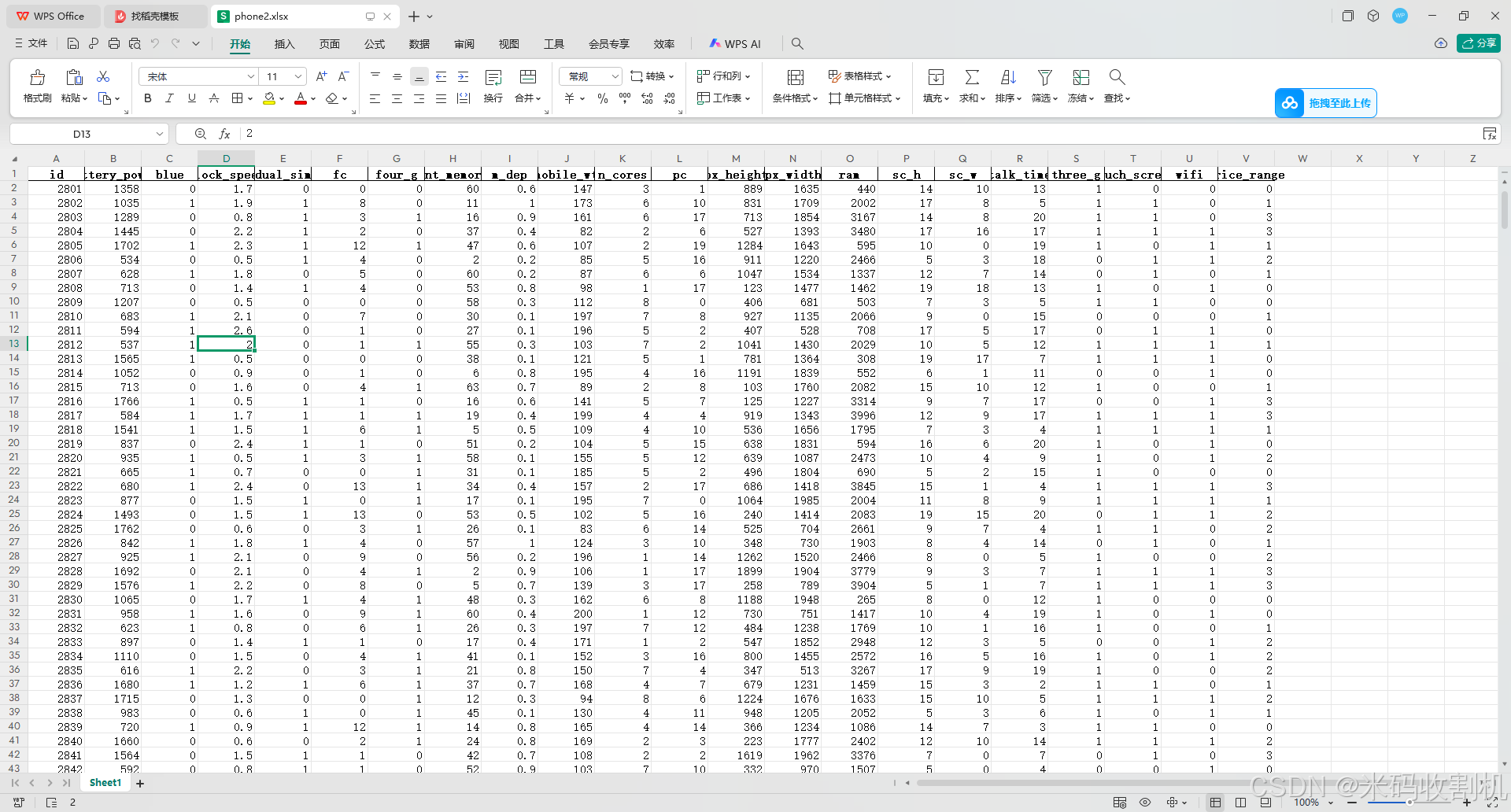Click the Fill icon in ribbon
1511x812 pixels.
936,77
